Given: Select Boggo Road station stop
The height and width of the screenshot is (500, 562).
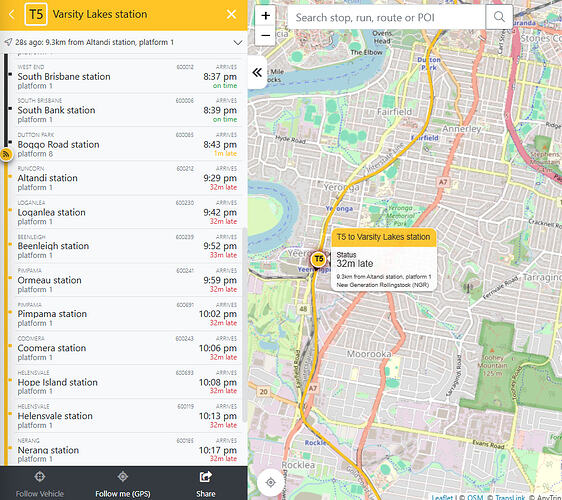Looking at the screenshot, I should tap(128, 144).
